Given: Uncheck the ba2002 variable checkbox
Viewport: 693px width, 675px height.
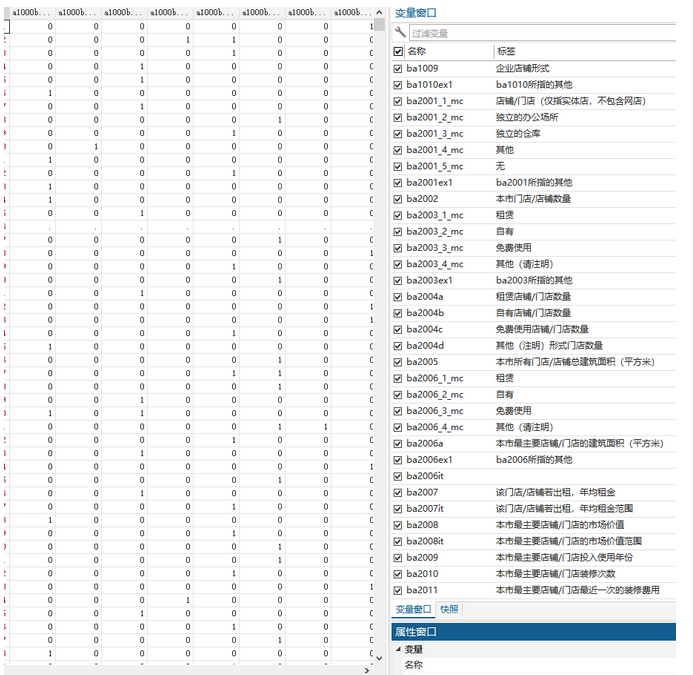Looking at the screenshot, I should [399, 199].
